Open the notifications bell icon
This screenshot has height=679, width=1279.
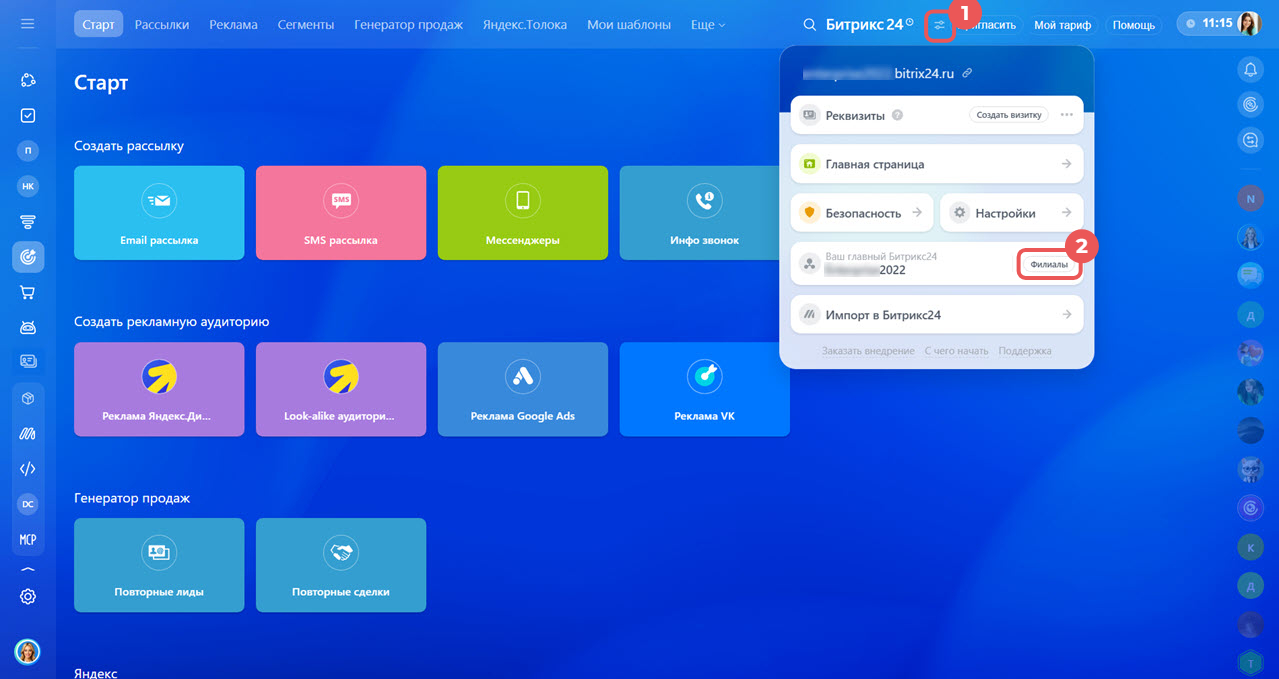point(1250,69)
